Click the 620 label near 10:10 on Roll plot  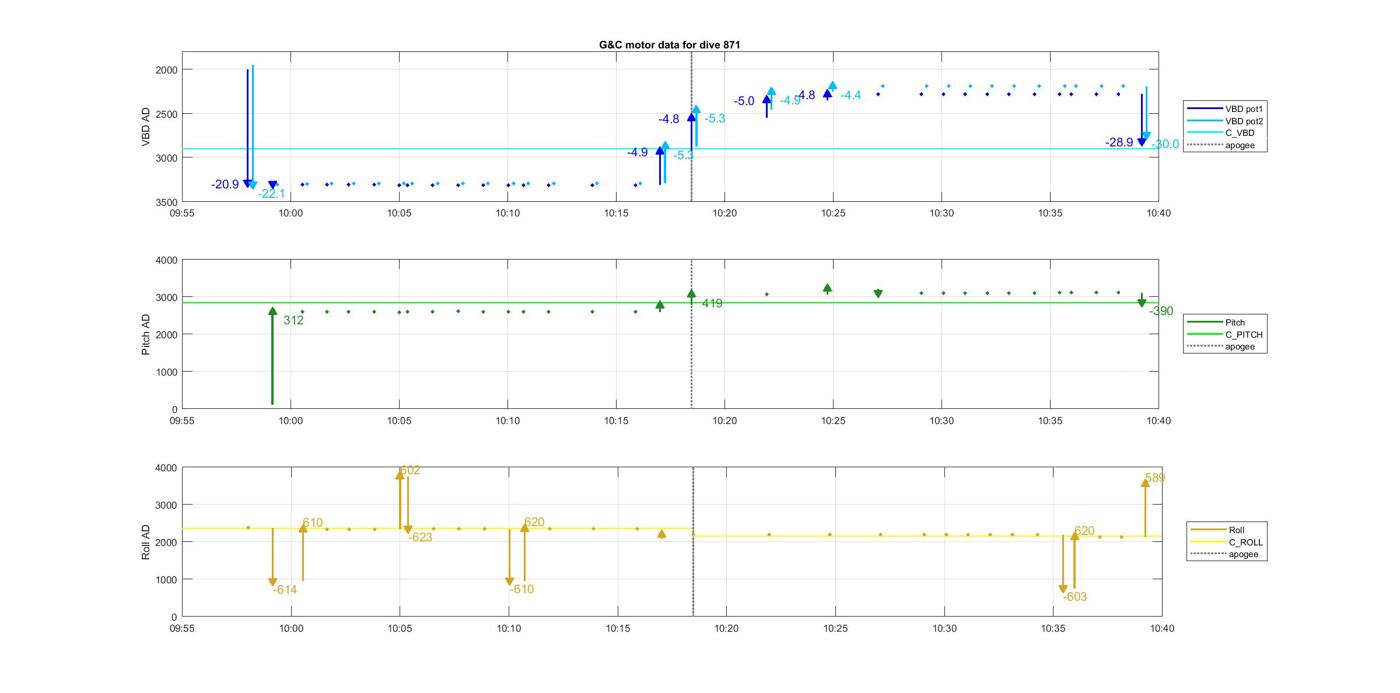tap(534, 522)
